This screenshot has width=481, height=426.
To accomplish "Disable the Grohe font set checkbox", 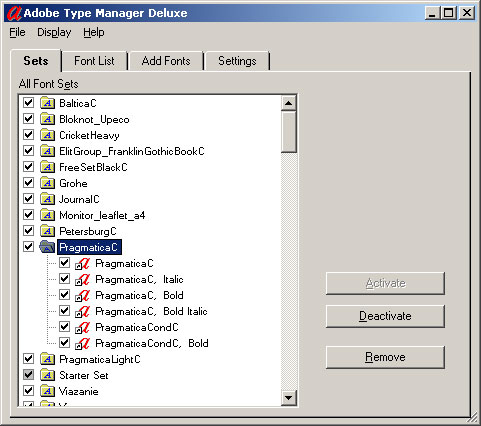I will [29, 183].
